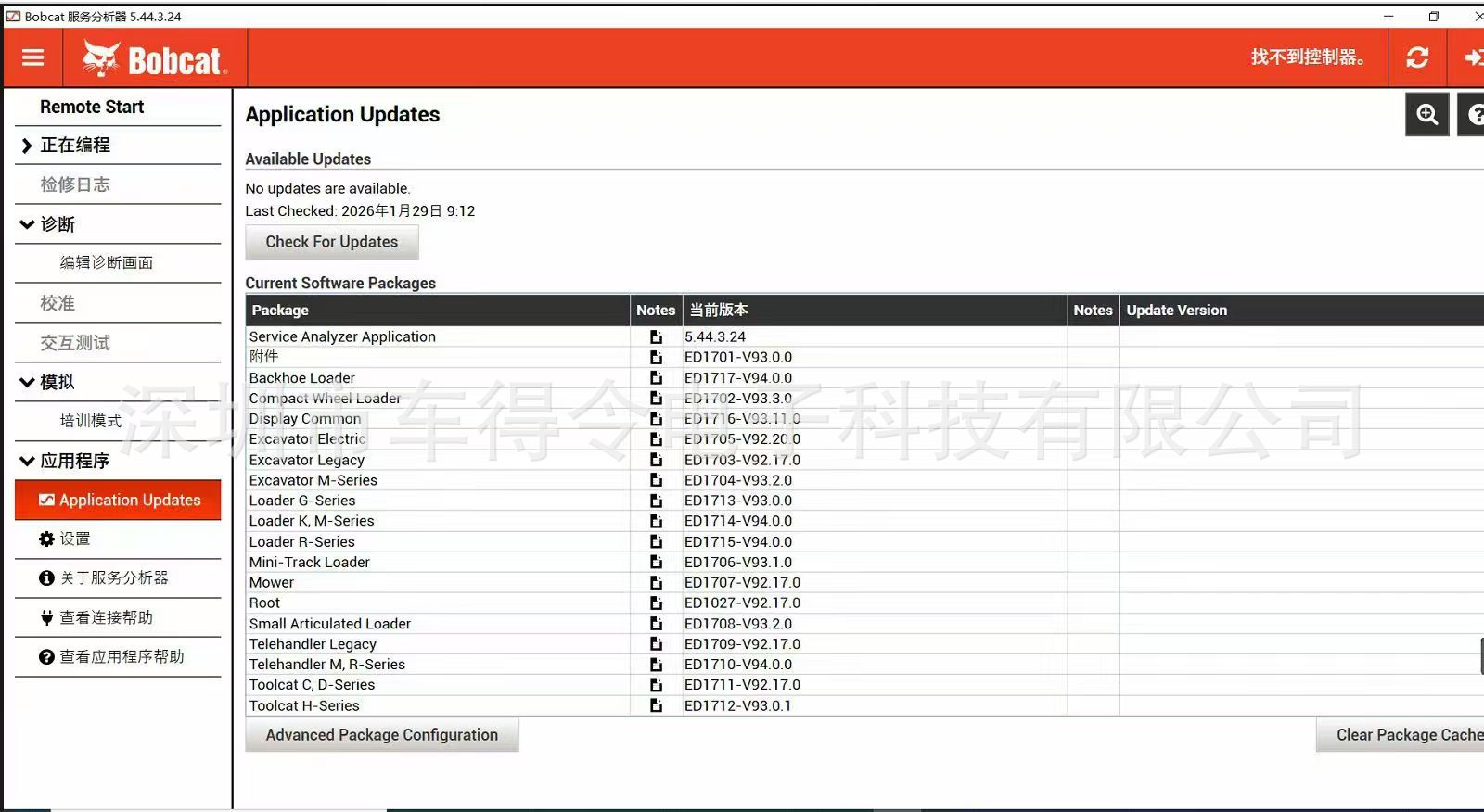Click version cell ED1027-V92.17.0
Image resolution: width=1484 pixels, height=812 pixels.
pyautogui.click(x=742, y=603)
